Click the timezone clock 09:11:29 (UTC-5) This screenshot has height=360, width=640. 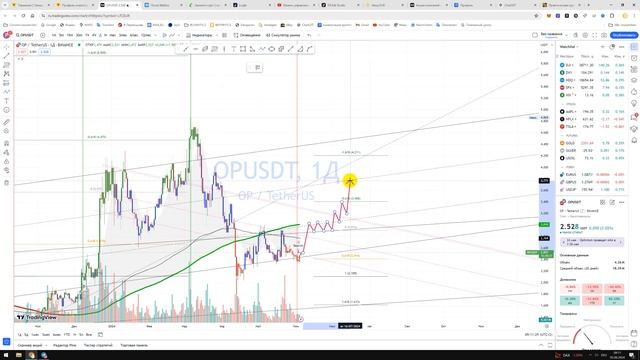point(538,335)
